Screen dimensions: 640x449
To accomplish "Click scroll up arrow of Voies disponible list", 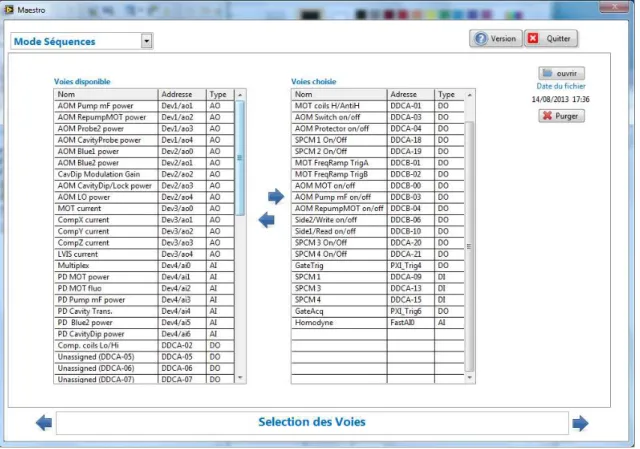I will tap(240, 95).
